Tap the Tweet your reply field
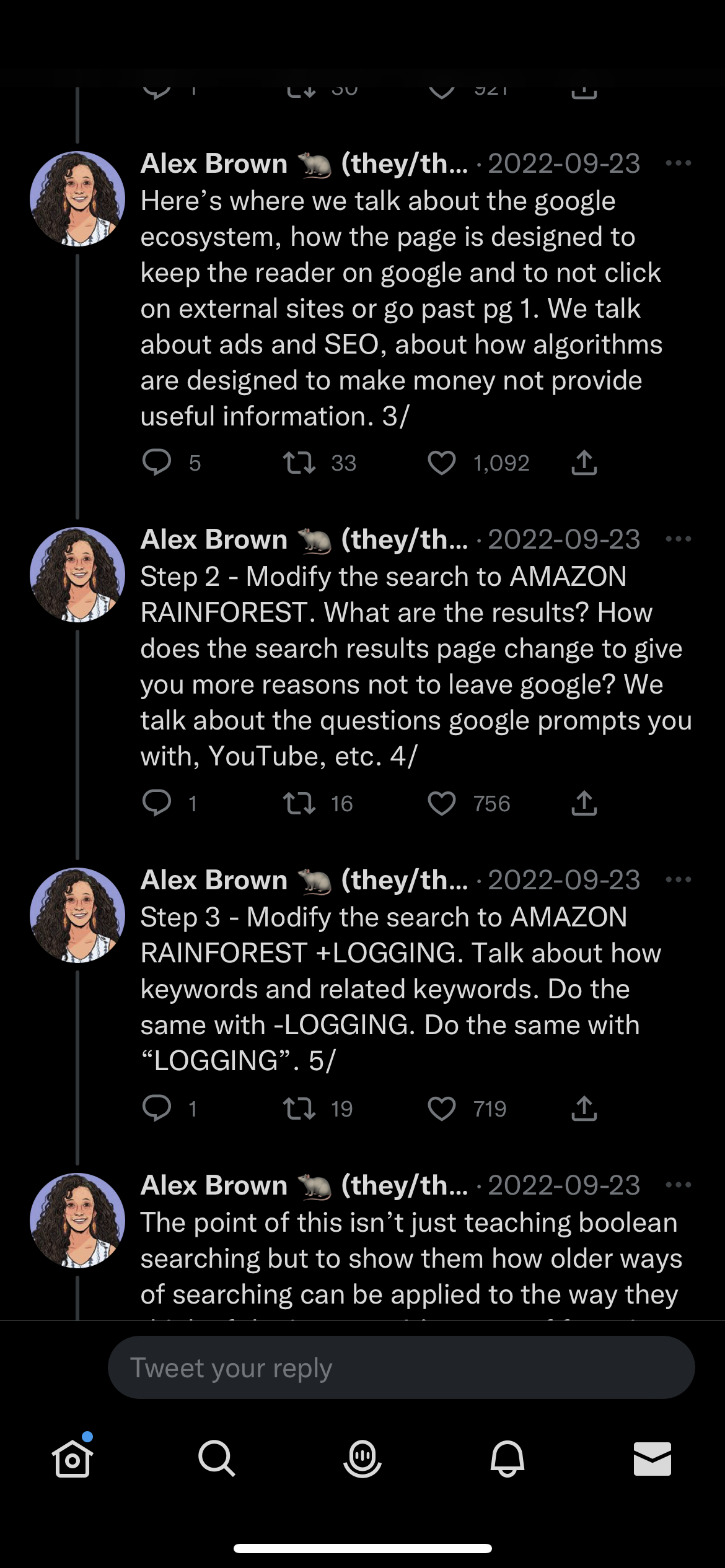Screen dimensions: 725x1568 [x=401, y=1367]
